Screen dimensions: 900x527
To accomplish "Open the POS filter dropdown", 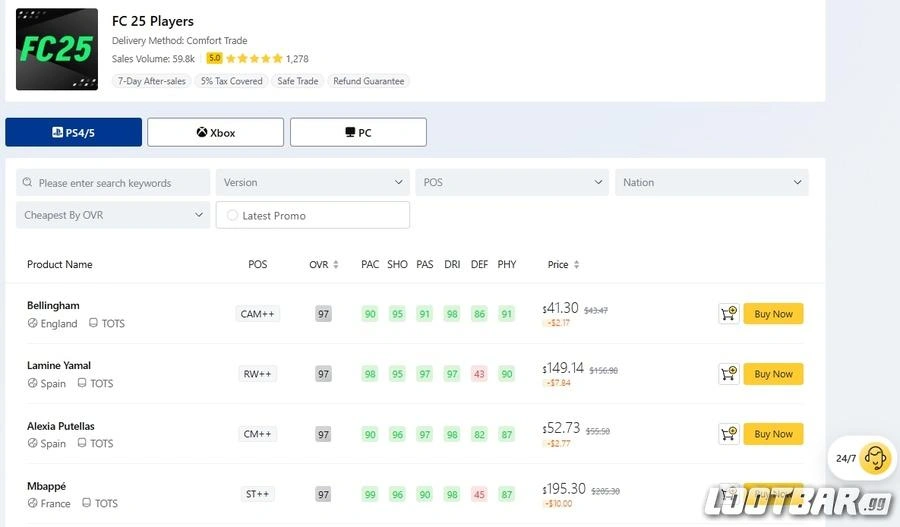I will (511, 182).
